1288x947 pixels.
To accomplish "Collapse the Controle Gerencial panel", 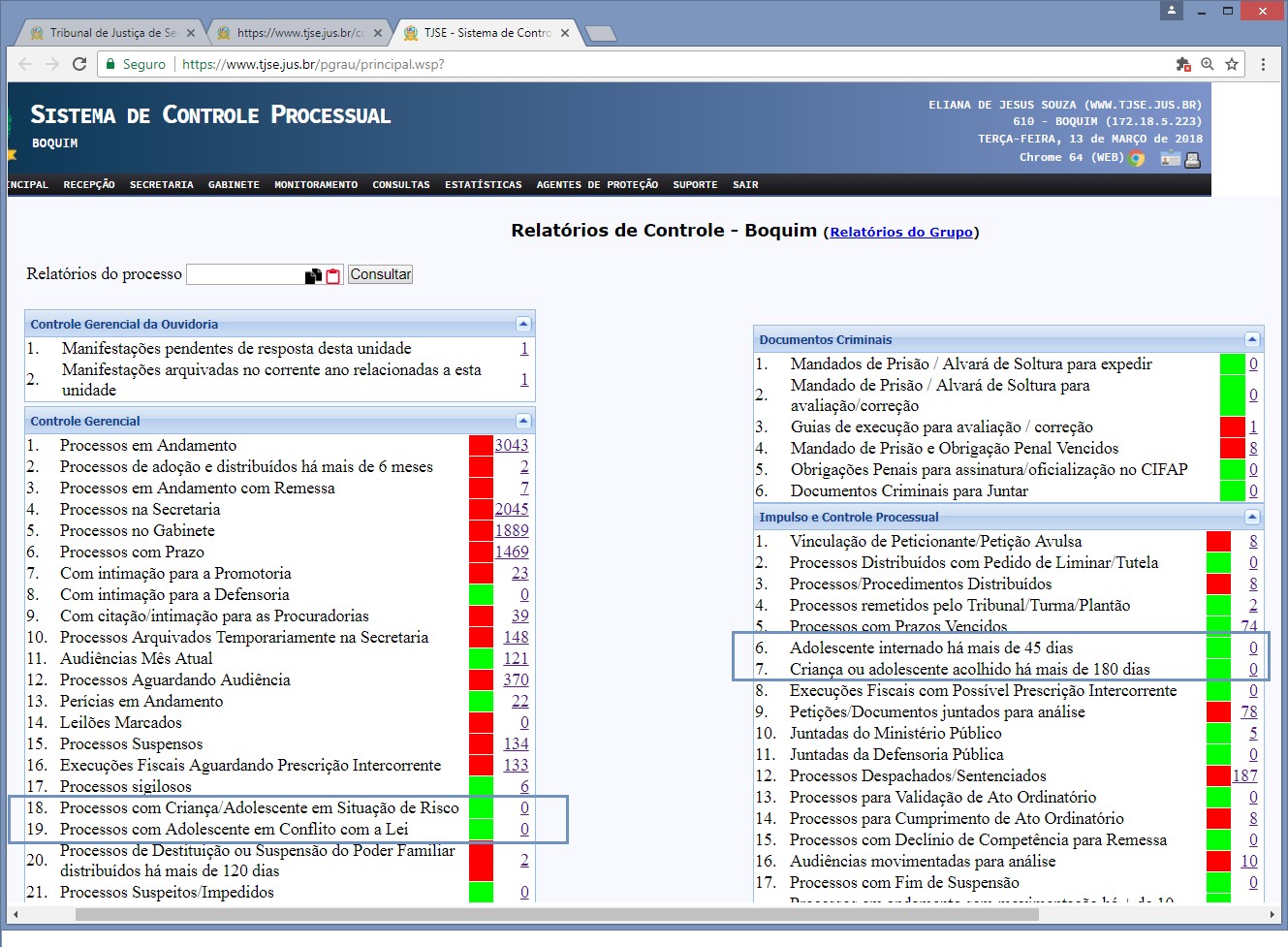I will tap(523, 421).
